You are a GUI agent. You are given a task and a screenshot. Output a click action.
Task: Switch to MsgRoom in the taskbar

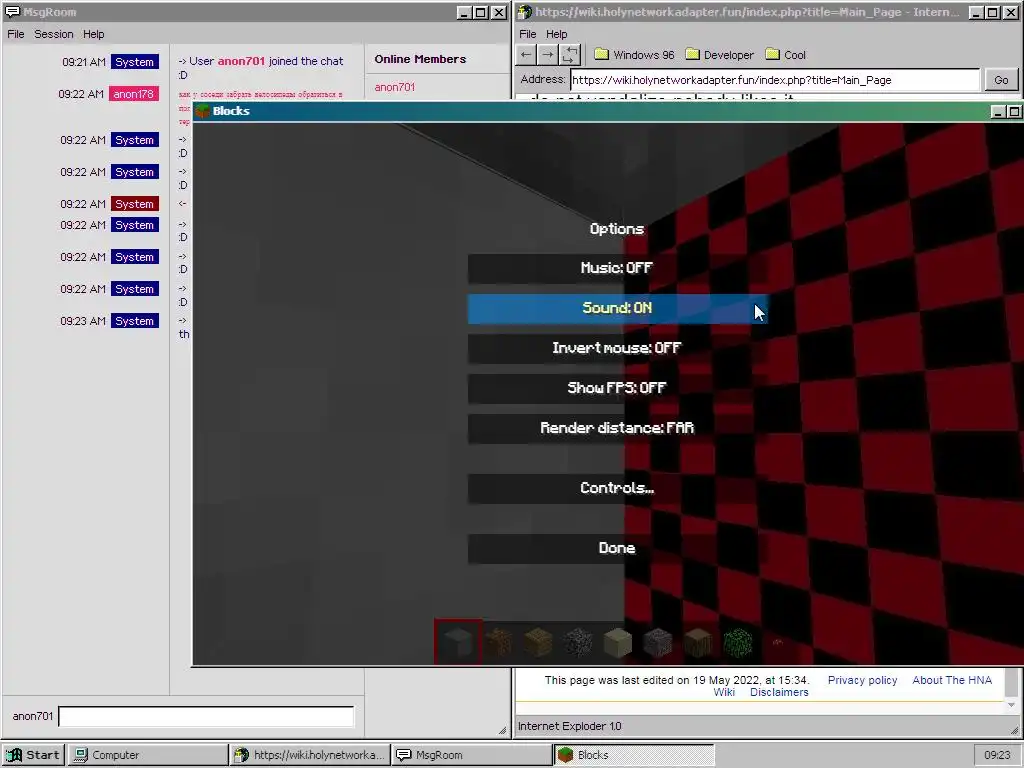[x=472, y=755]
